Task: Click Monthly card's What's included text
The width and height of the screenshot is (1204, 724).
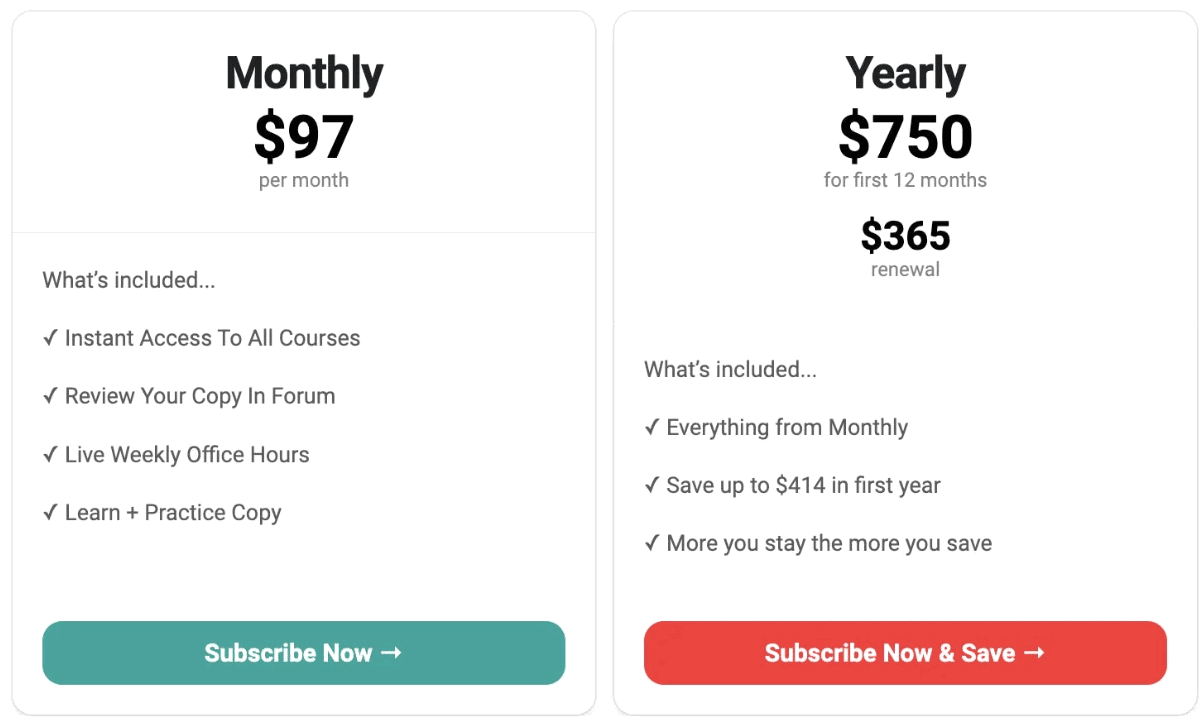Action: coord(129,280)
